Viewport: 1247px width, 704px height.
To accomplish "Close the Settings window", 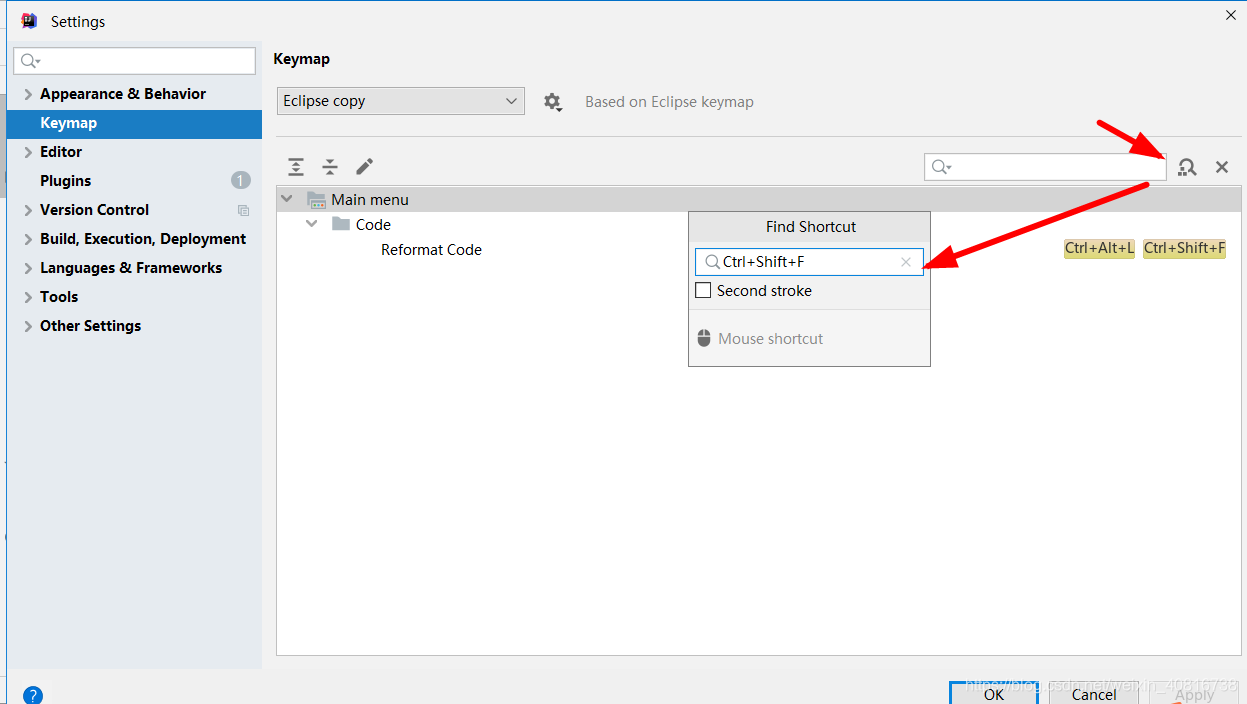I will tap(1230, 14).
